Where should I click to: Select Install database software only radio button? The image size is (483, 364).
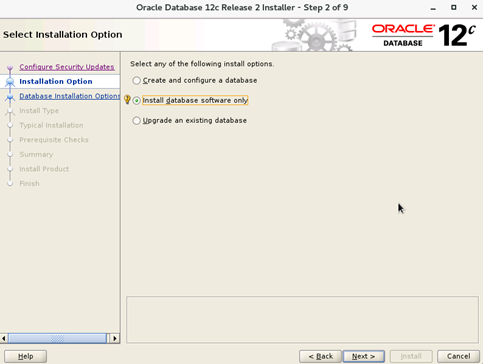point(136,100)
